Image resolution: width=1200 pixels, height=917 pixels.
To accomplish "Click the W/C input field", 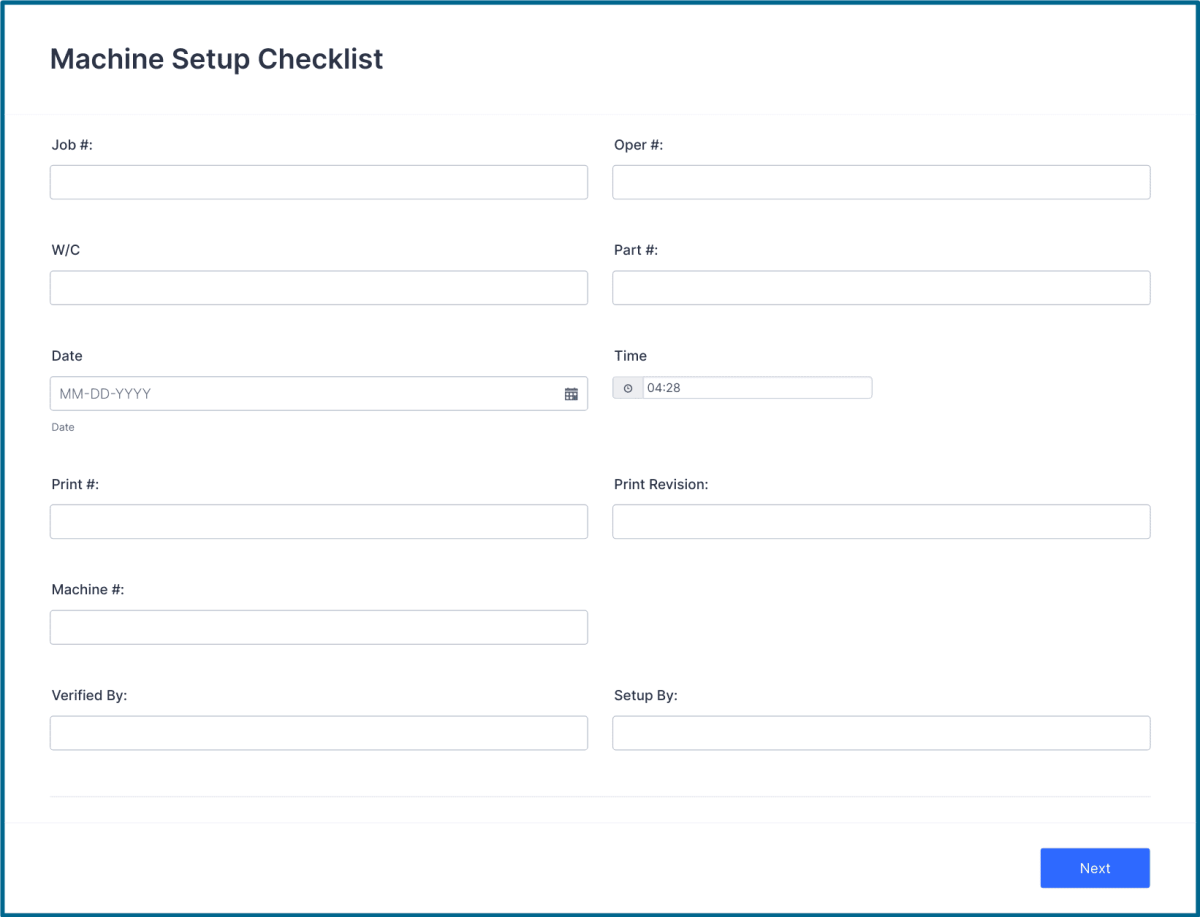I will pos(318,287).
